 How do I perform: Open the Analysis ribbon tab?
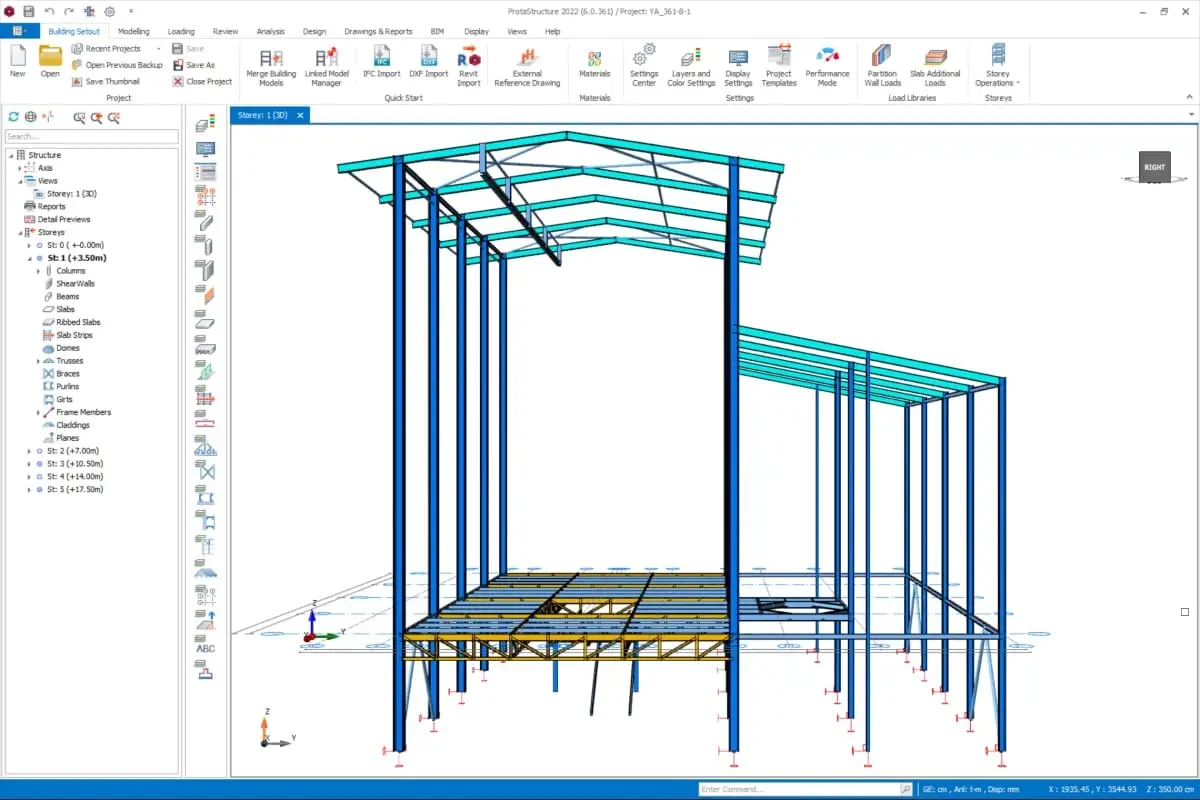pos(270,31)
